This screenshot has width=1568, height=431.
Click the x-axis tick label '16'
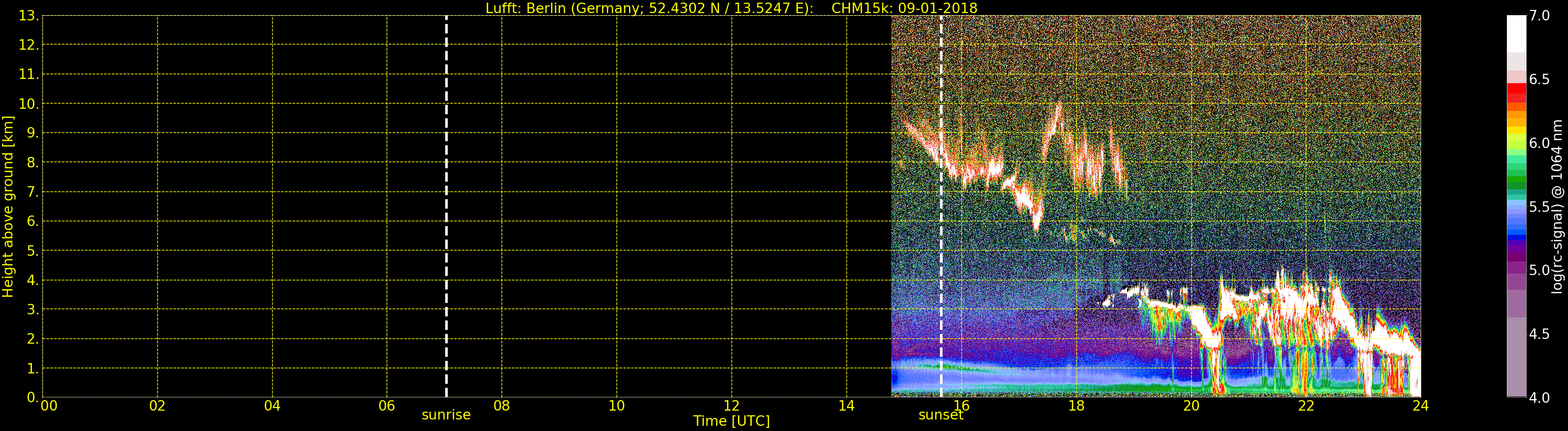tap(961, 405)
